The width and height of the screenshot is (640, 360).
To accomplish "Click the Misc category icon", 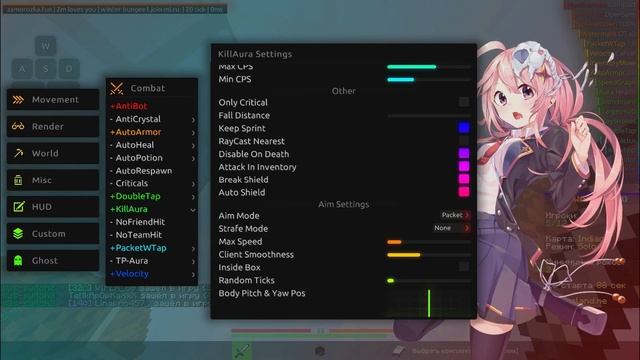I will click(18, 180).
